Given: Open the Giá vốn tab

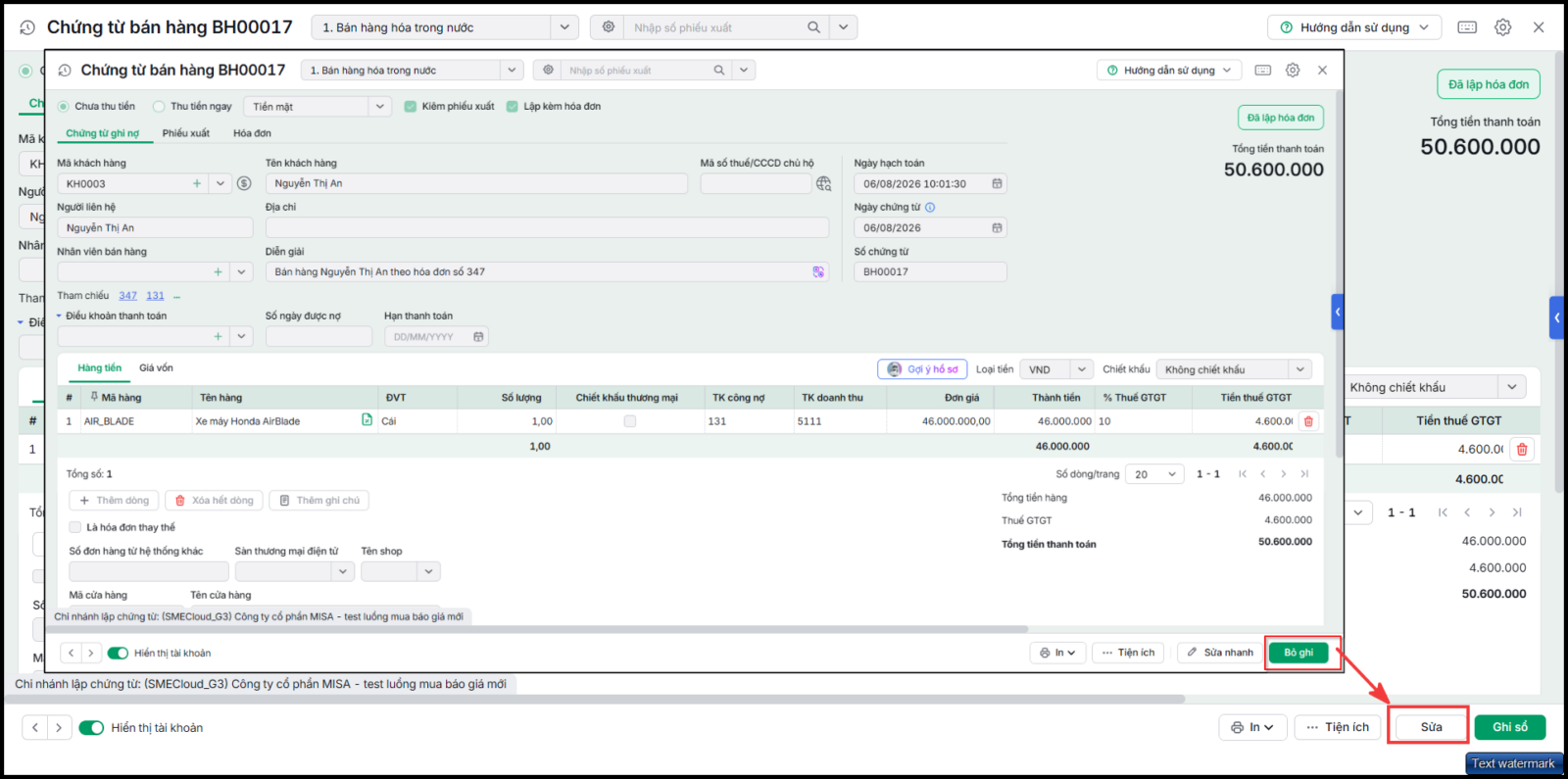Looking at the screenshot, I should coord(156,367).
